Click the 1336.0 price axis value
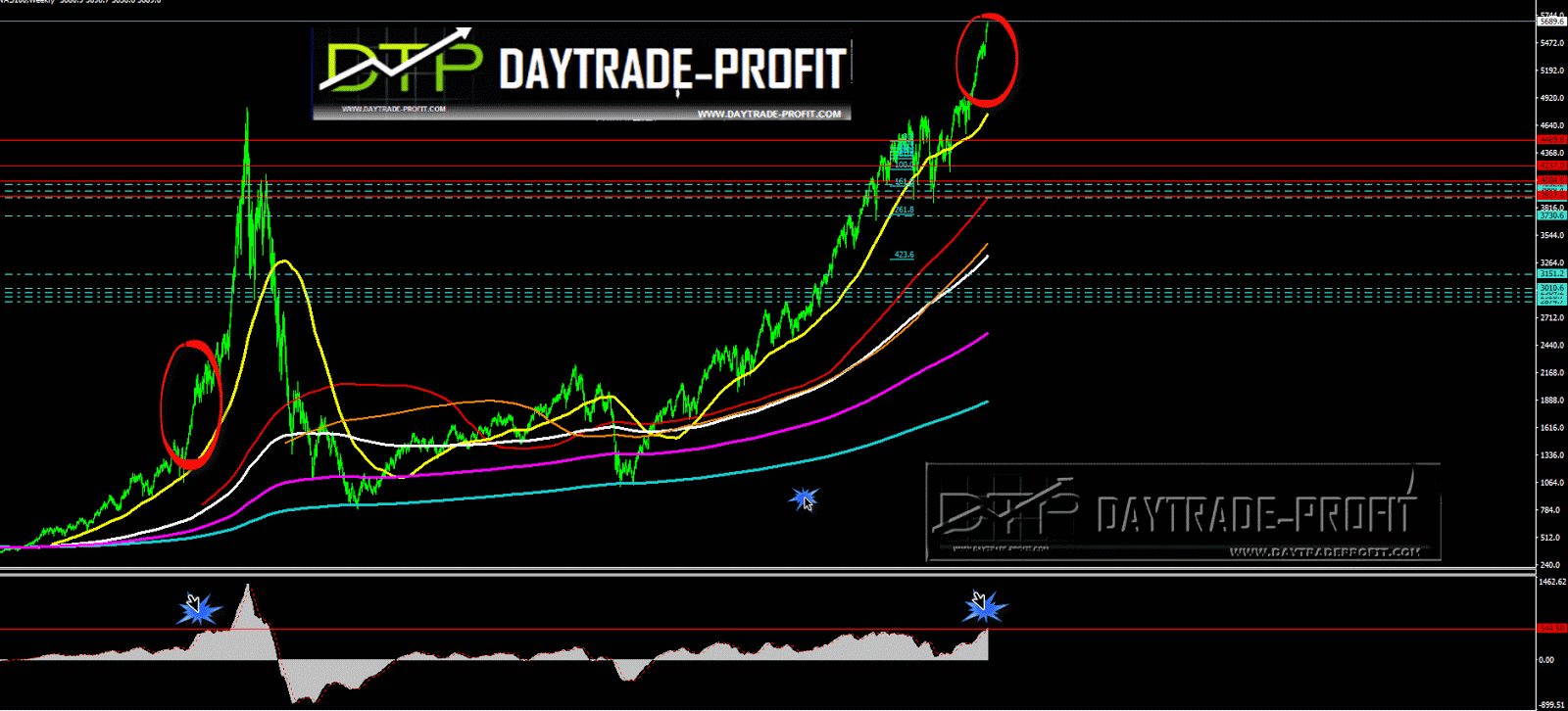 1551,454
